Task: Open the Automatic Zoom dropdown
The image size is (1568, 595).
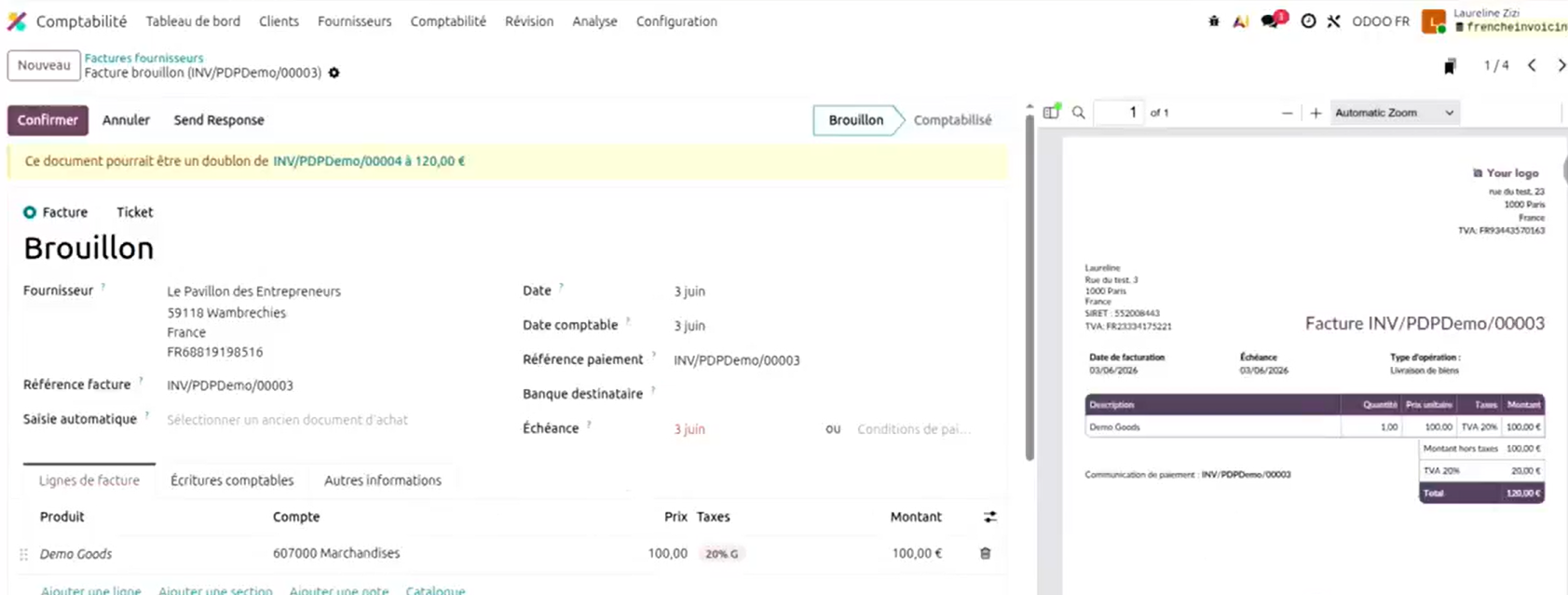Action: tap(1394, 113)
